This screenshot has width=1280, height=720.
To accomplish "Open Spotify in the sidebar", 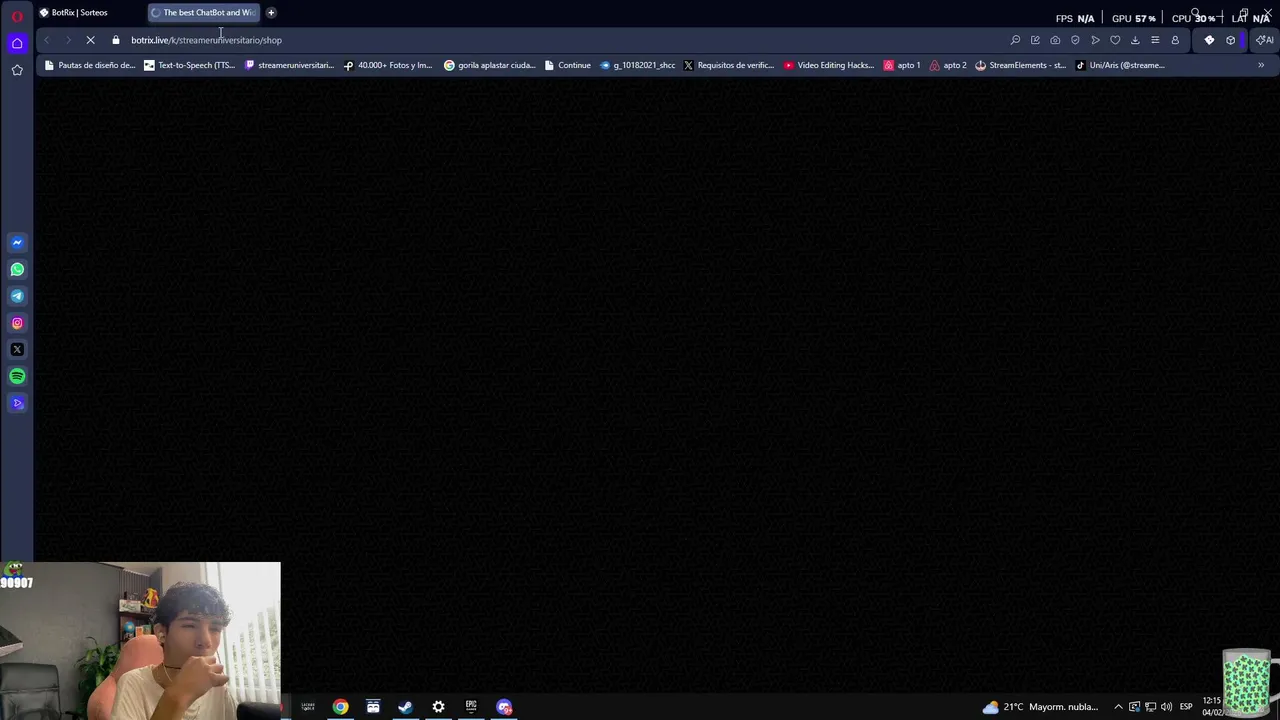I will coord(17,376).
